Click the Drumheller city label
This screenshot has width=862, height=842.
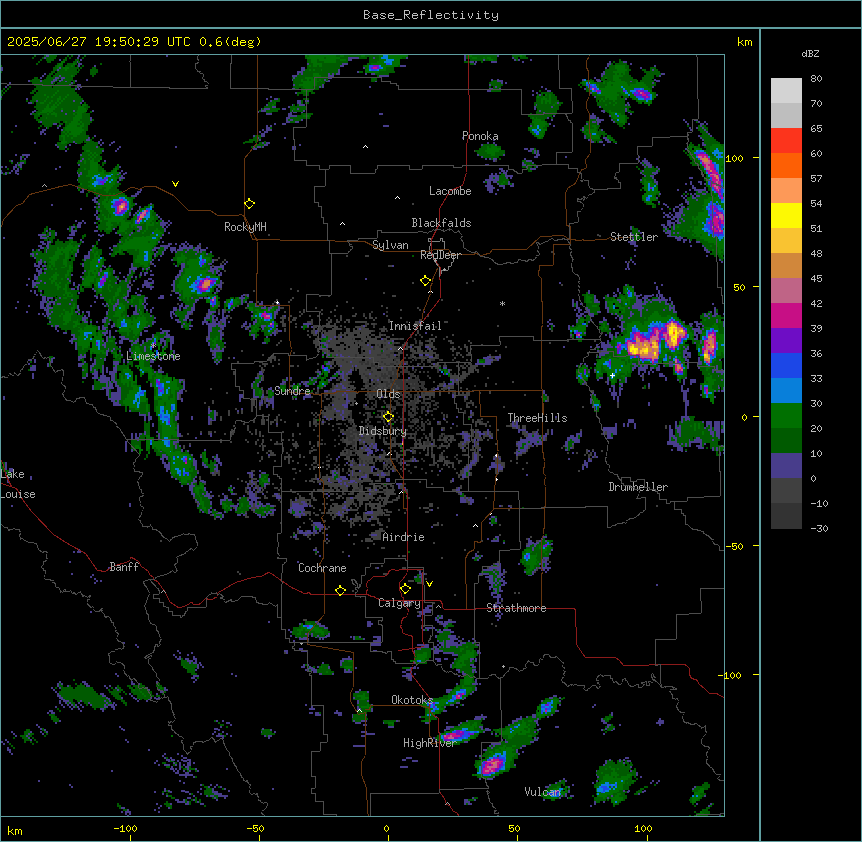pos(638,487)
